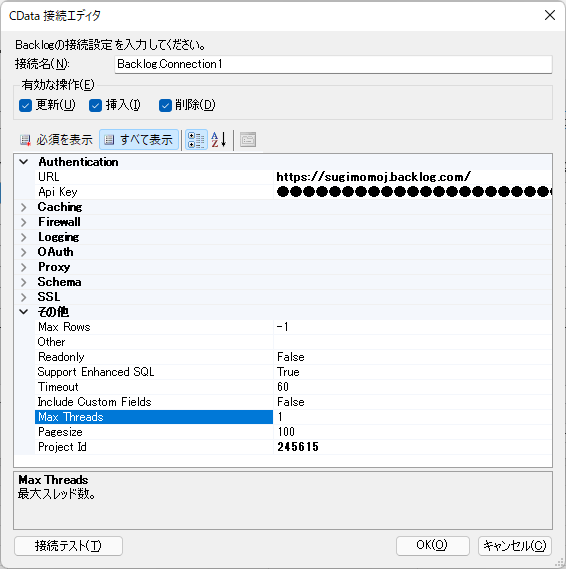Select the Support Enhanced SQL property
Image resolution: width=566 pixels, height=569 pixels.
[x=154, y=372]
